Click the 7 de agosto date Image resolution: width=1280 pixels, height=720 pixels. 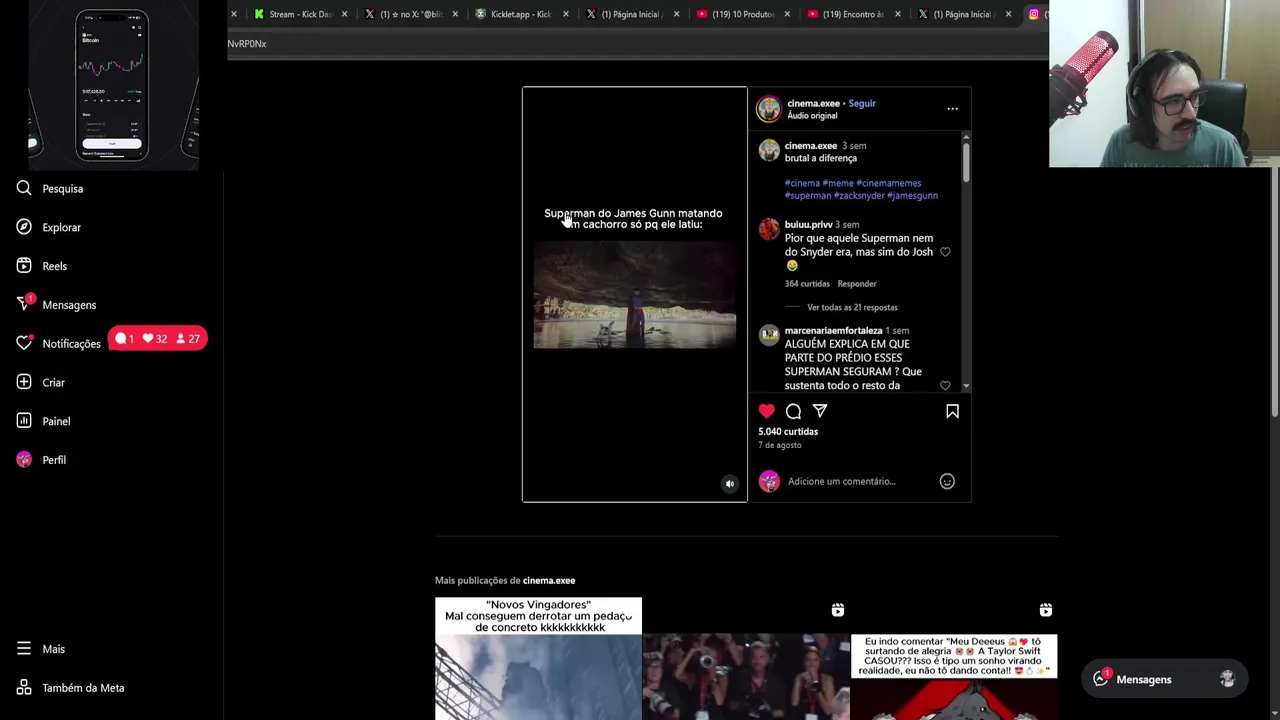click(x=779, y=445)
